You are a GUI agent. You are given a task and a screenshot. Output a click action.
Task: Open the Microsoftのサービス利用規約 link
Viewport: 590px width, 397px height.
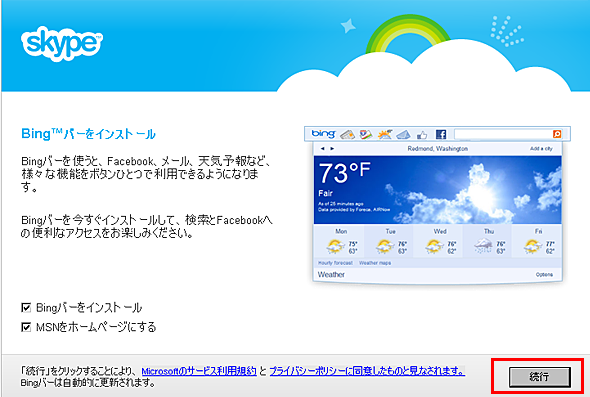199,371
